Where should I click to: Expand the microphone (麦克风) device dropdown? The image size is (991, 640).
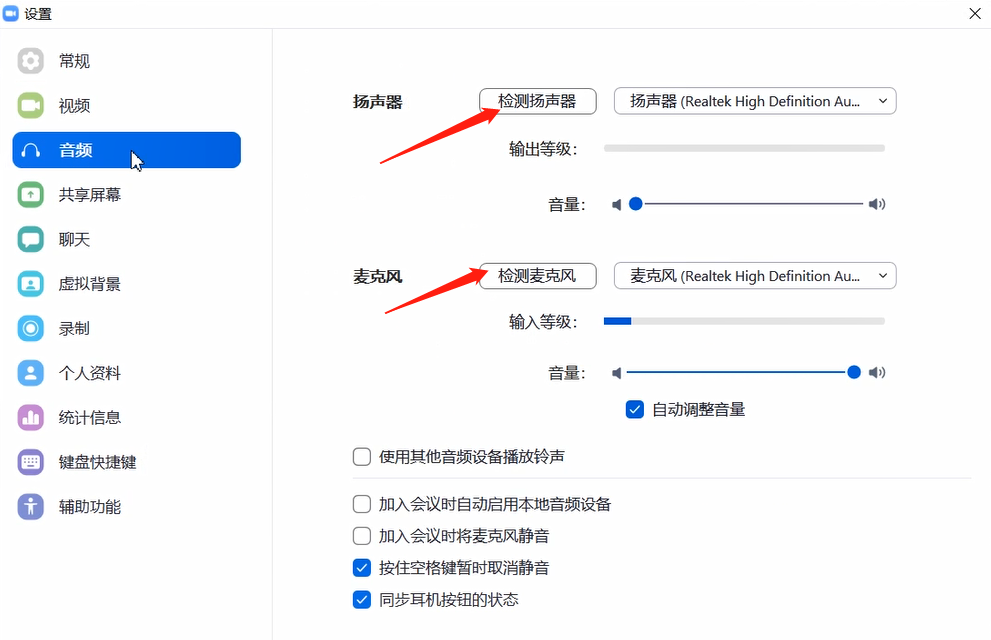755,276
